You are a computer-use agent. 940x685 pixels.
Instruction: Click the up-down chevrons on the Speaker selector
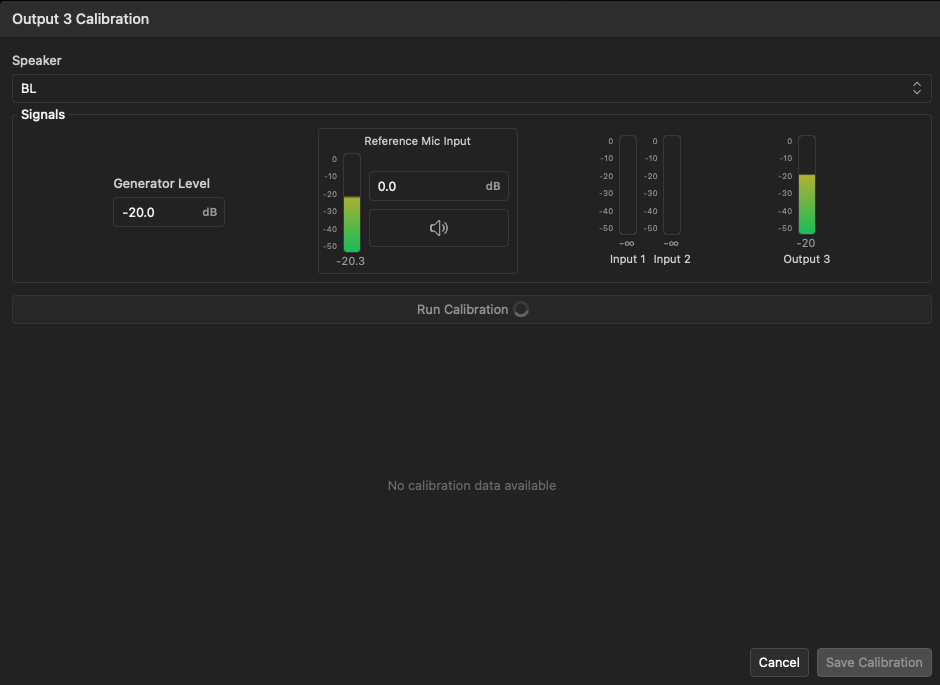pyautogui.click(x=916, y=88)
